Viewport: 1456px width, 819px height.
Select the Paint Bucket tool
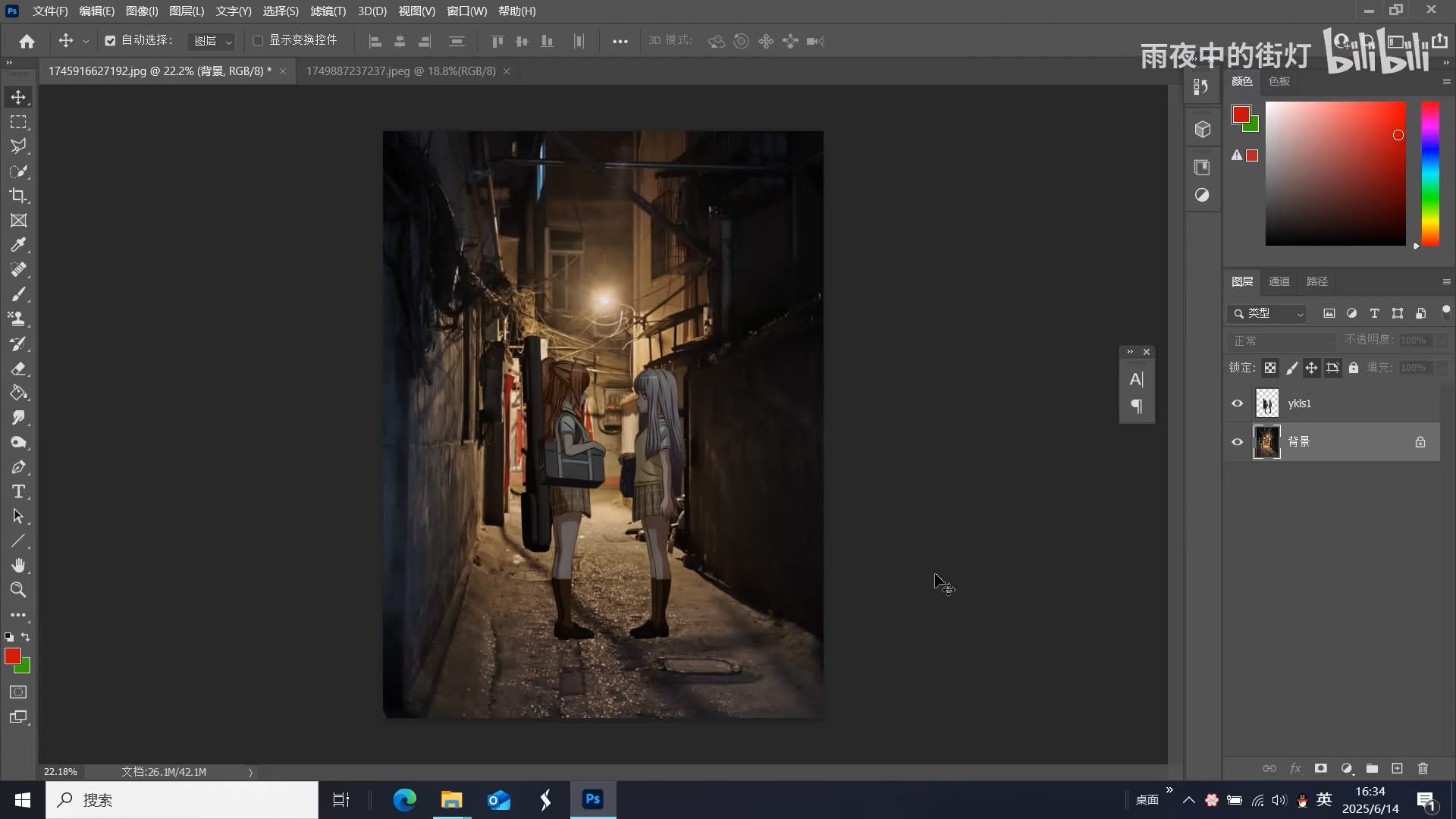coord(18,393)
